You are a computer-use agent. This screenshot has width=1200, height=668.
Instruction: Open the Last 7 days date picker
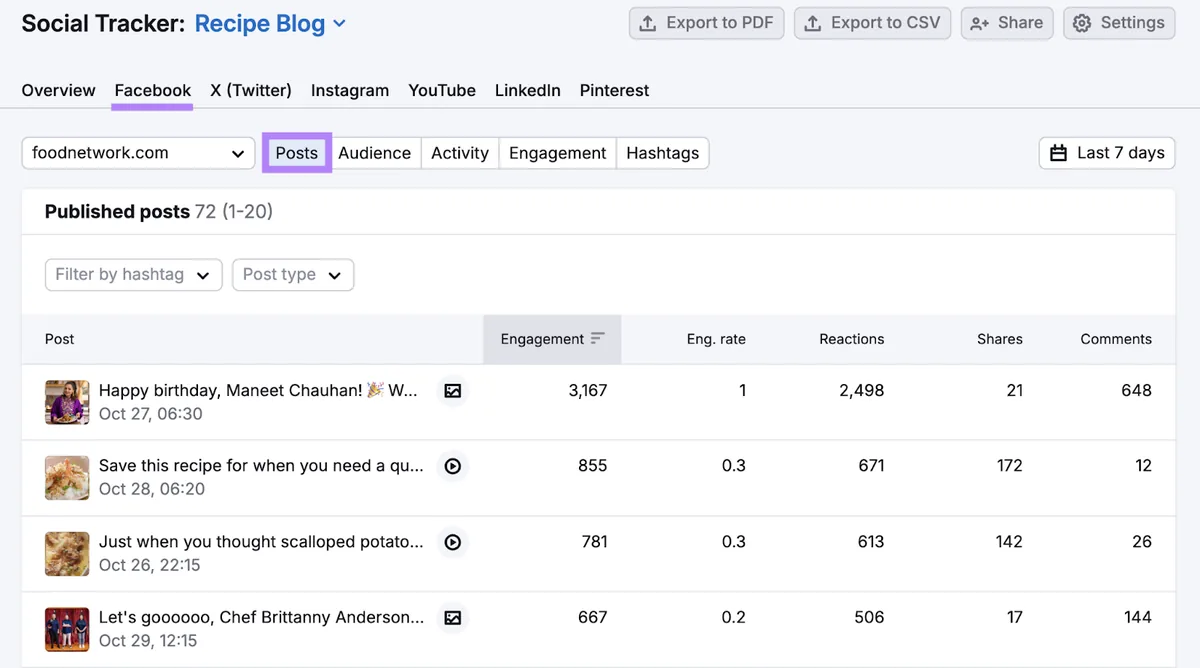1107,153
